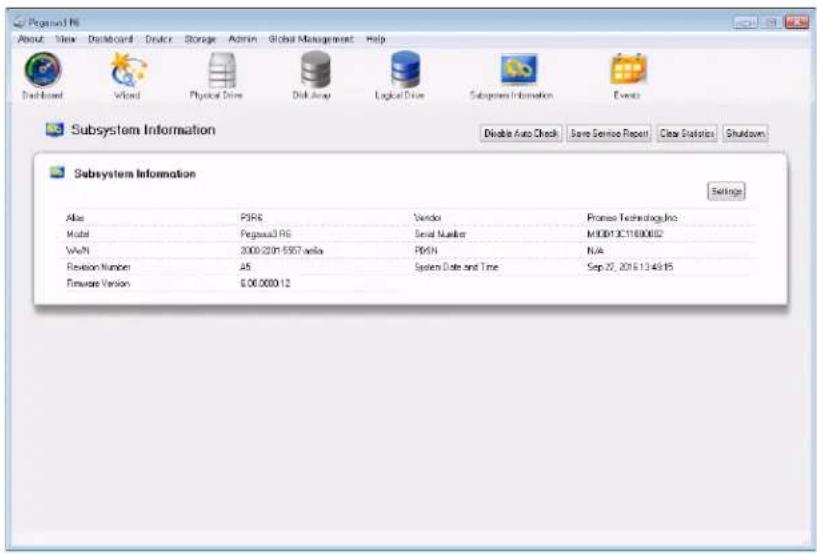Select the WWN value text
This screenshot has height=554, width=817.
click(x=281, y=251)
